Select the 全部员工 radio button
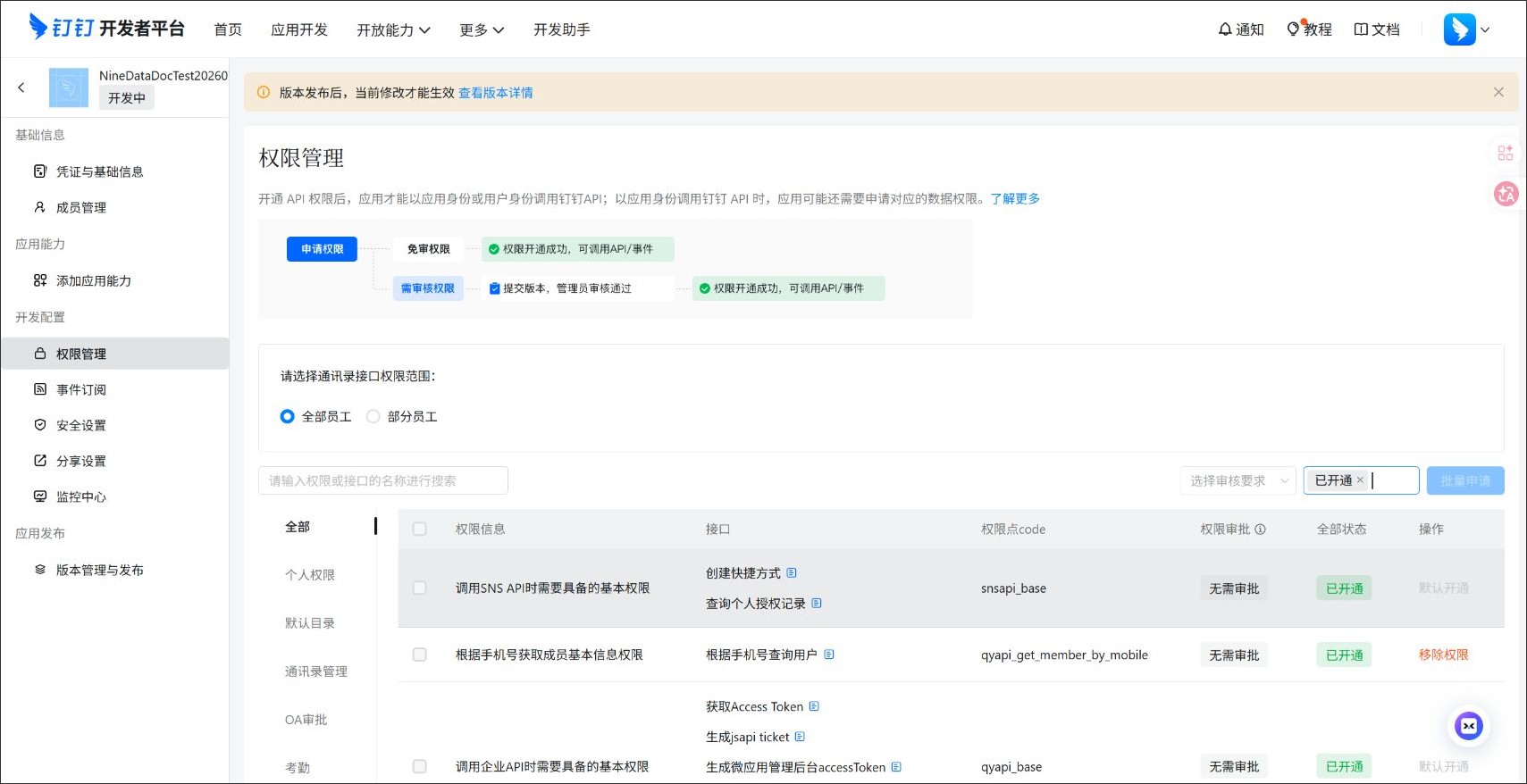 287,417
